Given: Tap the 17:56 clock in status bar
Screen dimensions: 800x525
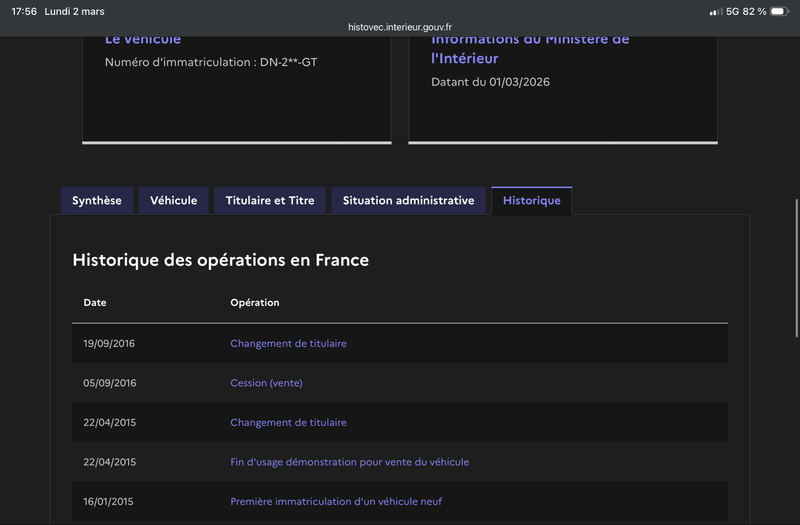Looking at the screenshot, I should coord(24,11).
